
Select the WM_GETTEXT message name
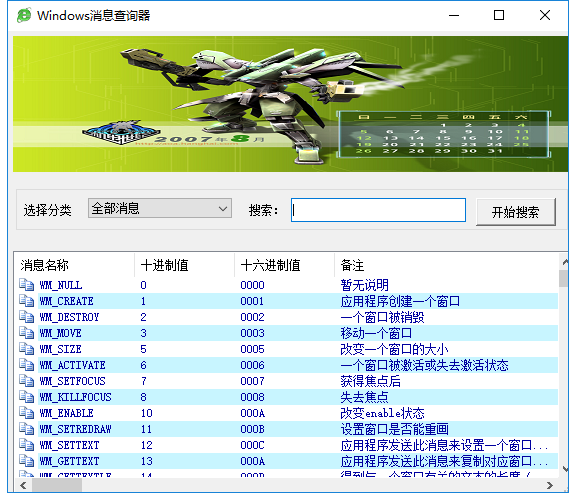(x=69, y=461)
